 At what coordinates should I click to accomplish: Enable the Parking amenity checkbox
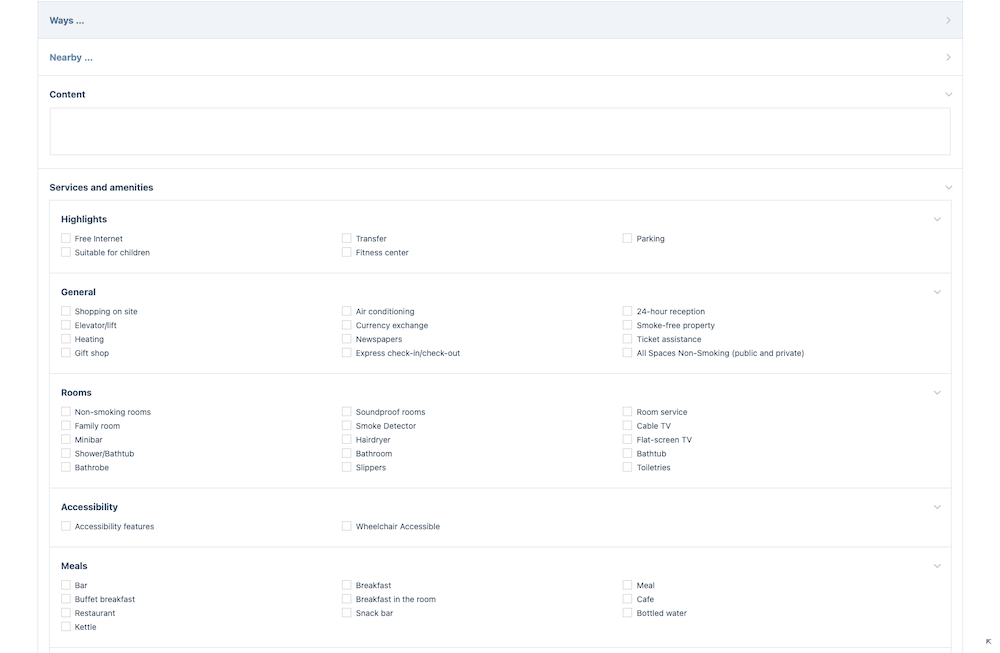(x=628, y=239)
